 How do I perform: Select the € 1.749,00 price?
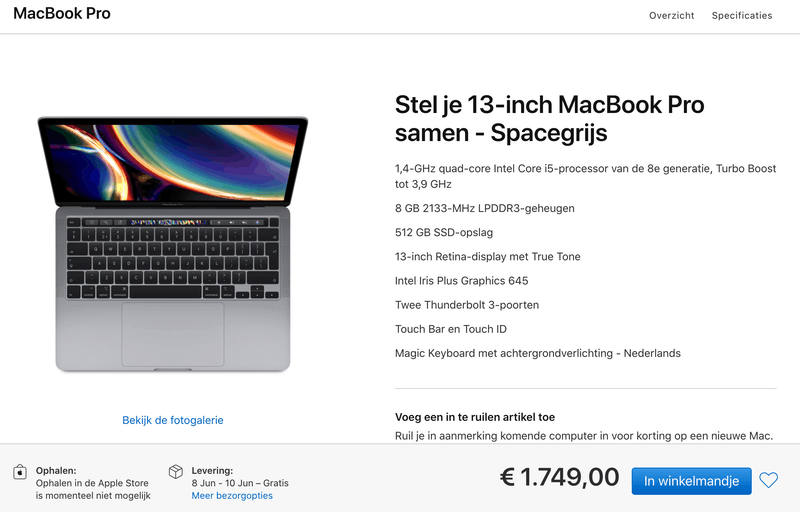[x=559, y=478]
